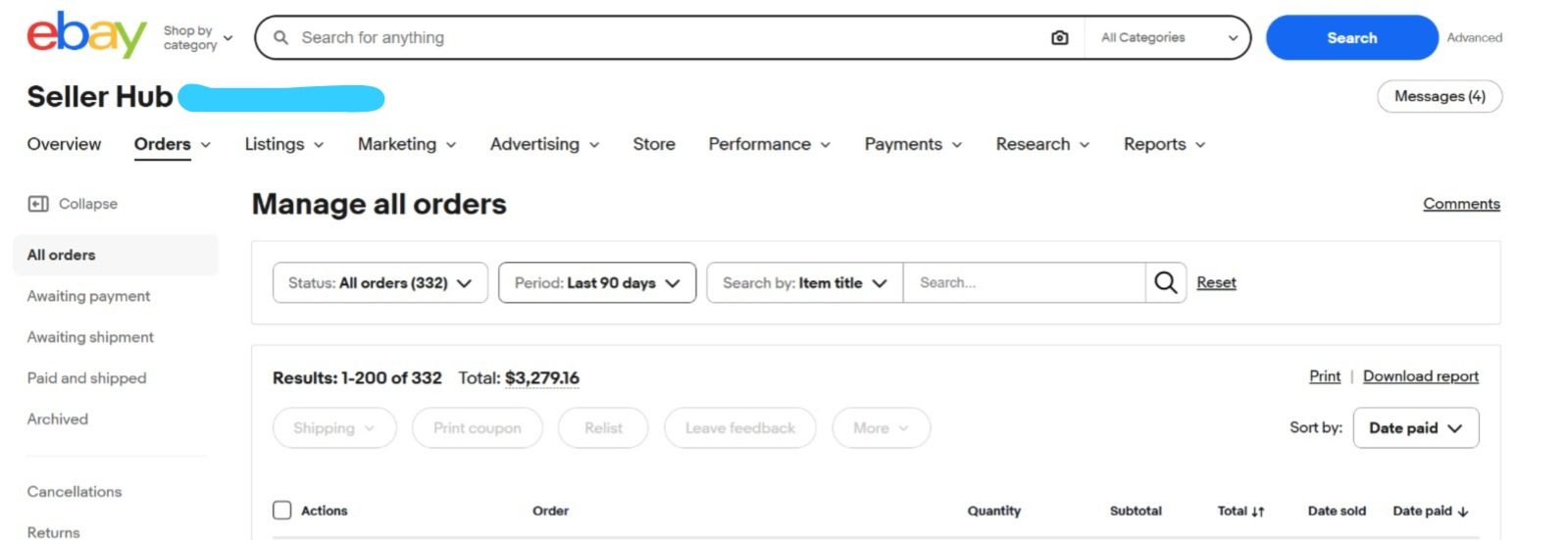Expand the Shipping actions dropdown
This screenshot has width=1568, height=540.
[x=334, y=428]
